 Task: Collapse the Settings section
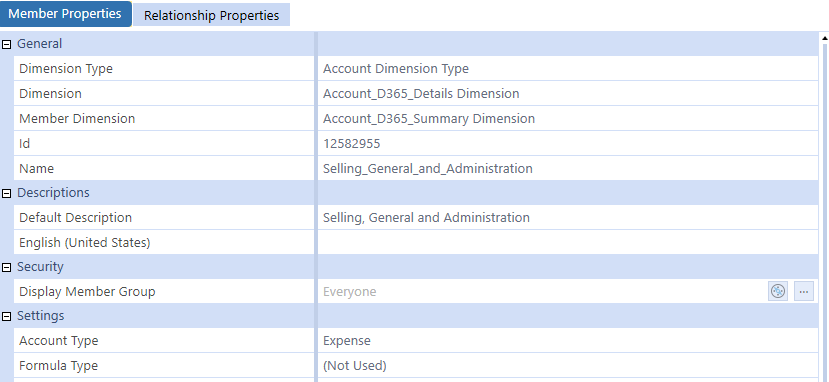coord(6,316)
